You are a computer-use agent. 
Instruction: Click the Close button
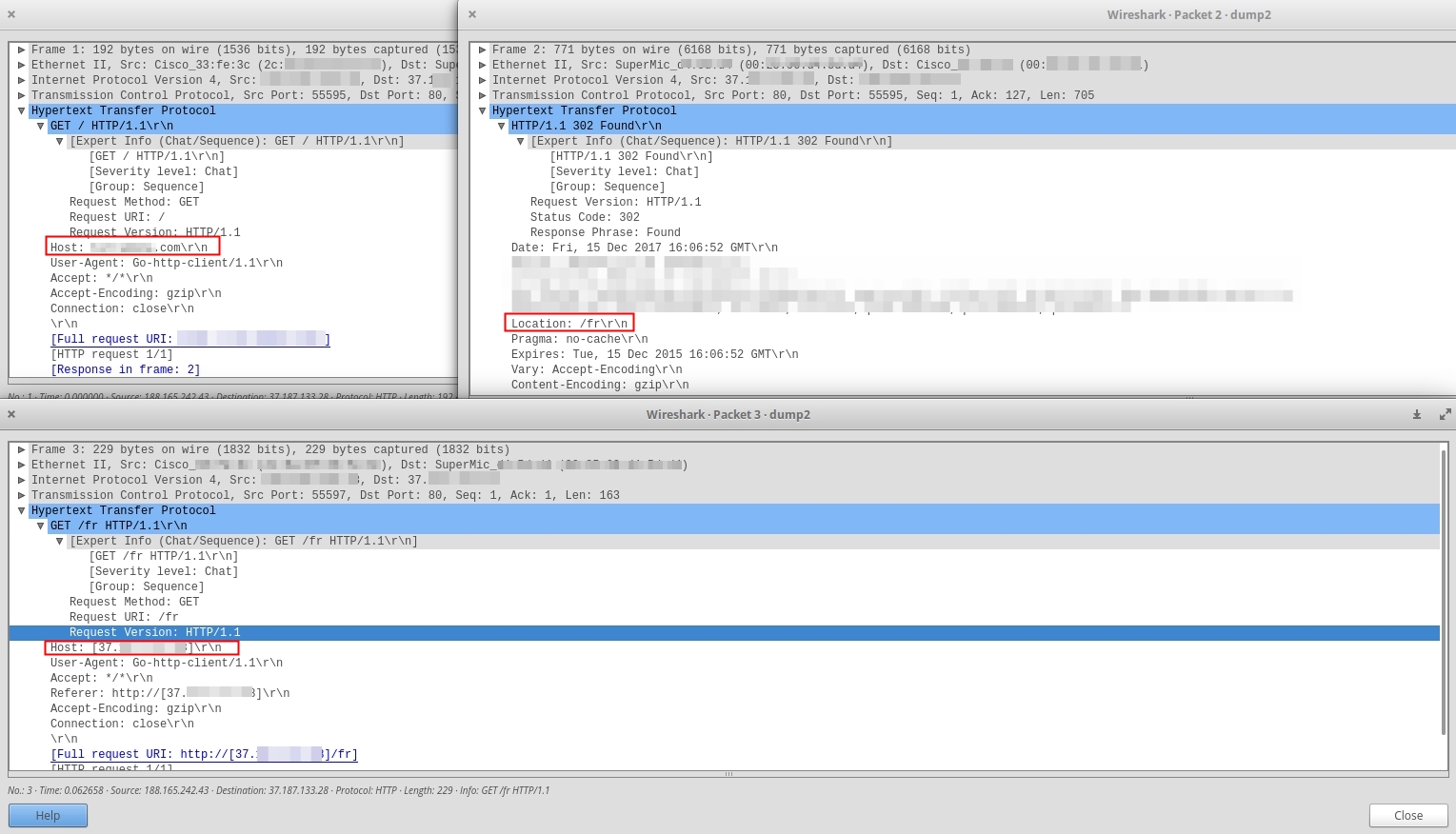click(1408, 816)
